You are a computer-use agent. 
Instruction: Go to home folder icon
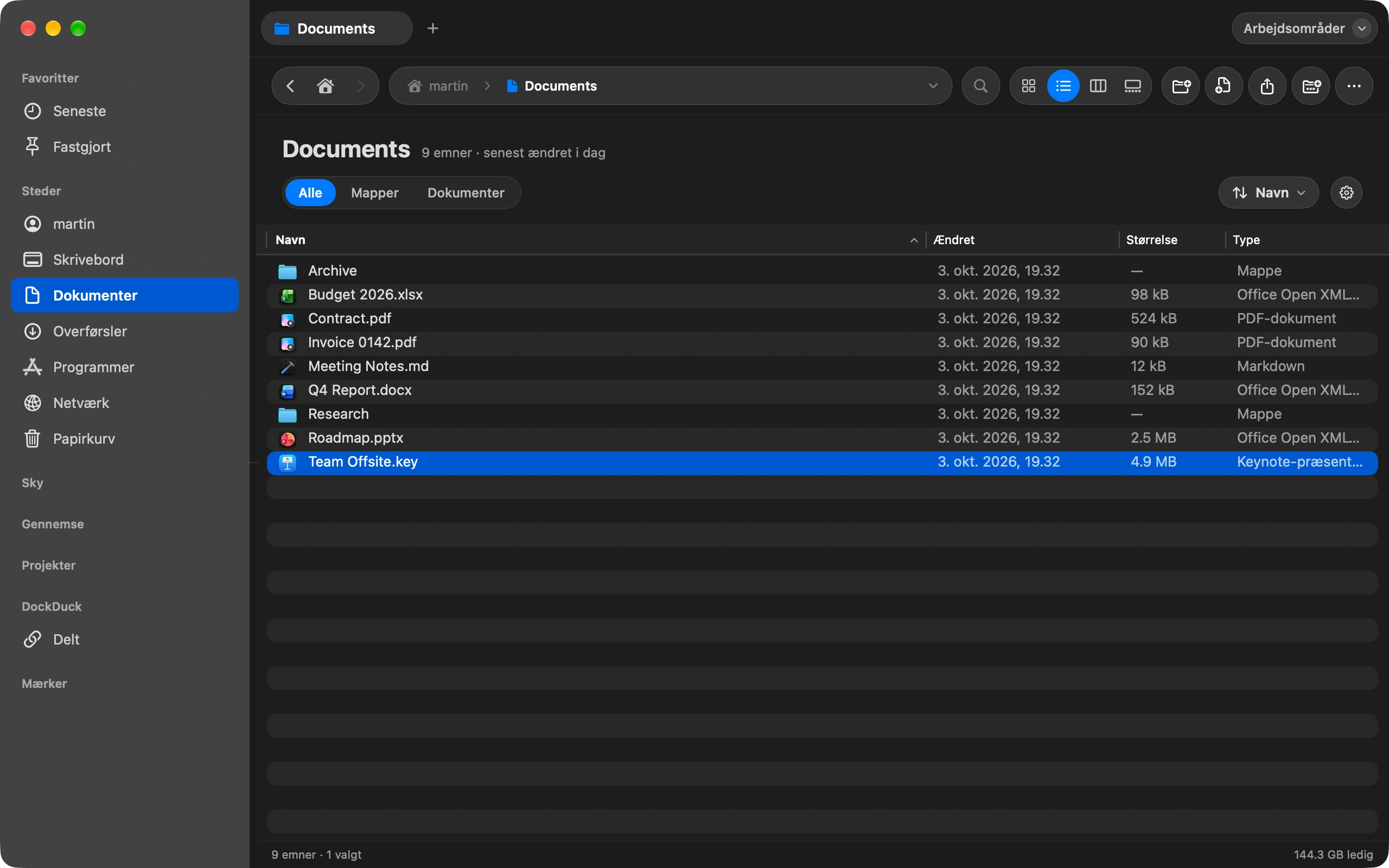[x=326, y=86]
